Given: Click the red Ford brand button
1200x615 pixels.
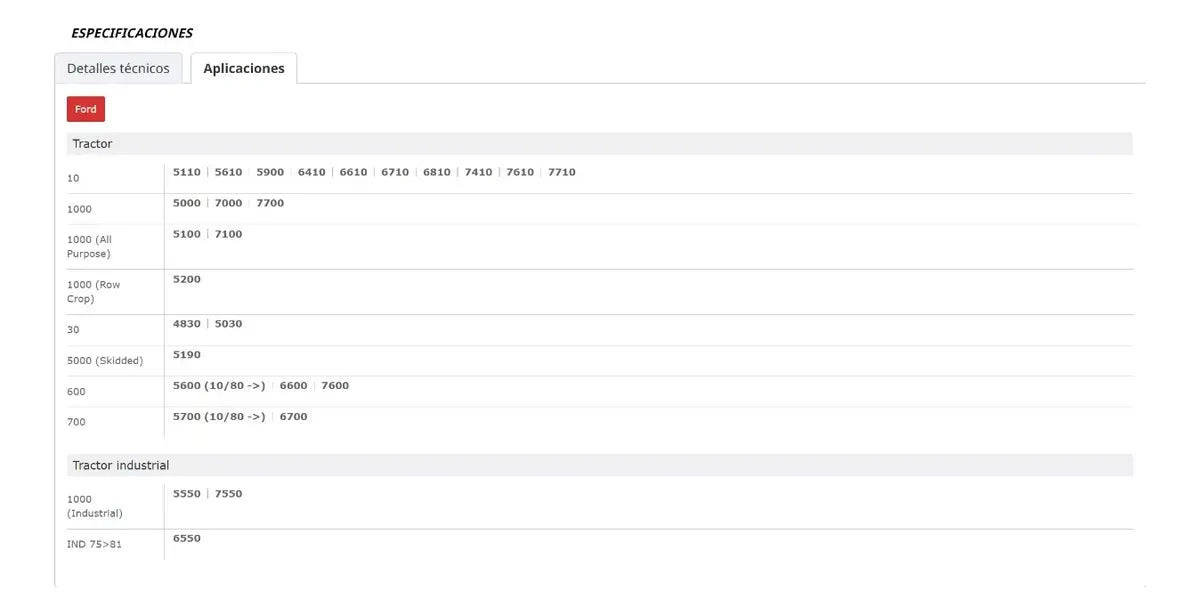Looking at the screenshot, I should tap(86, 109).
